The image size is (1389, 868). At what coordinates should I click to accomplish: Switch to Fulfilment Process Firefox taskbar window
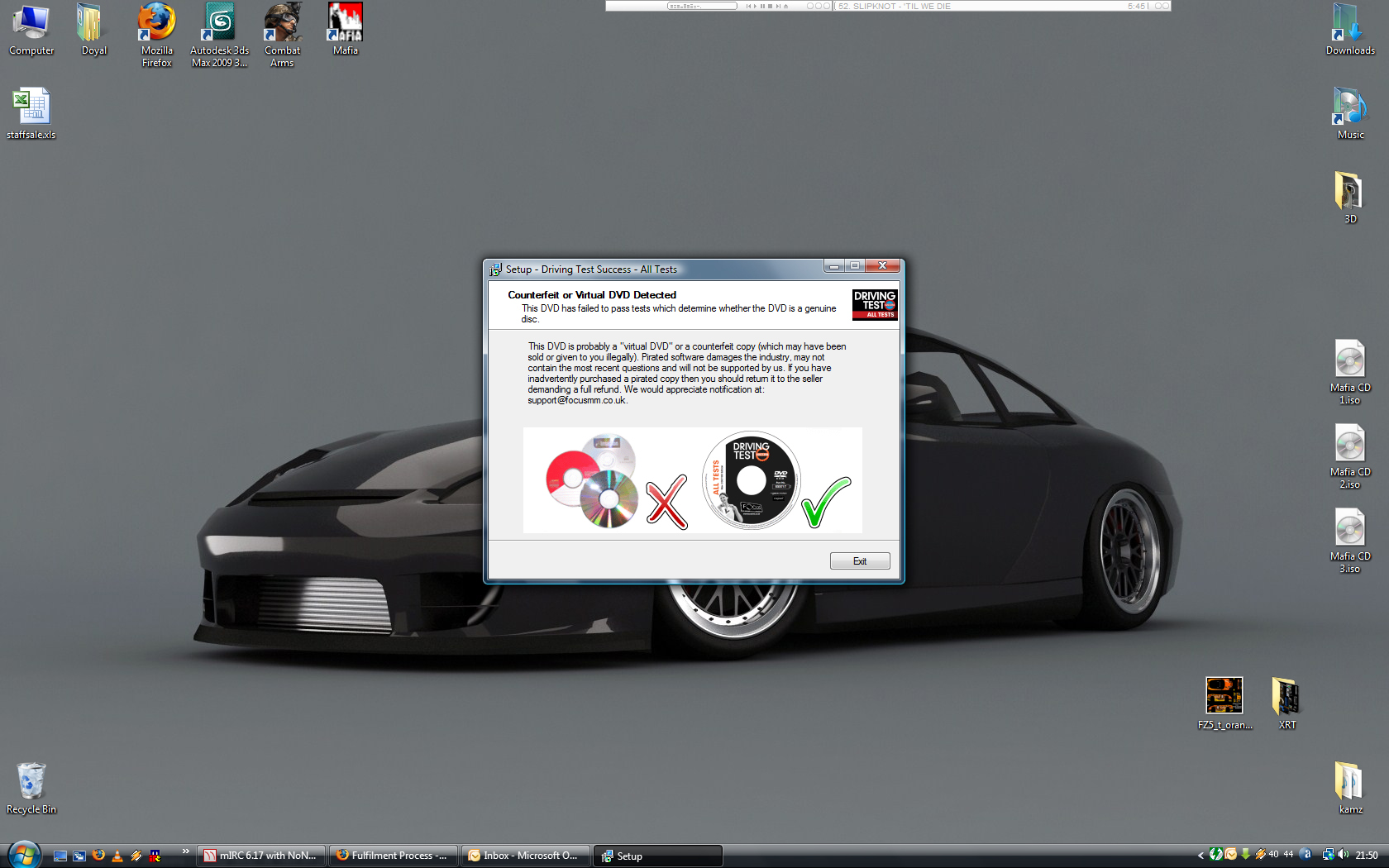pyautogui.click(x=394, y=856)
